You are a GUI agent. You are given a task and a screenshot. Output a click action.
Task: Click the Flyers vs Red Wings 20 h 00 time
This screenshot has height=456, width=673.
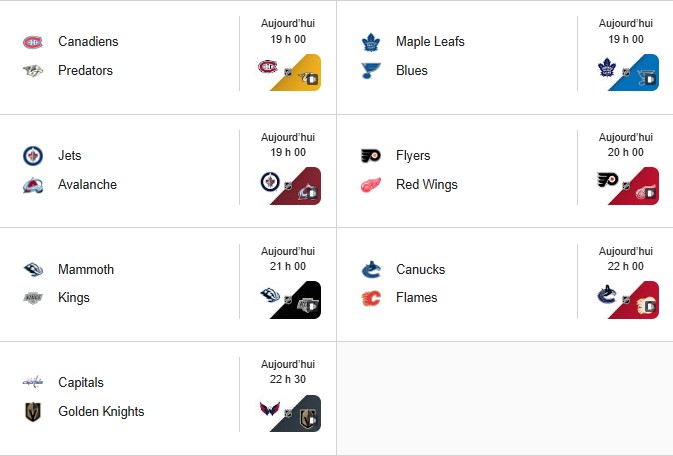point(626,152)
